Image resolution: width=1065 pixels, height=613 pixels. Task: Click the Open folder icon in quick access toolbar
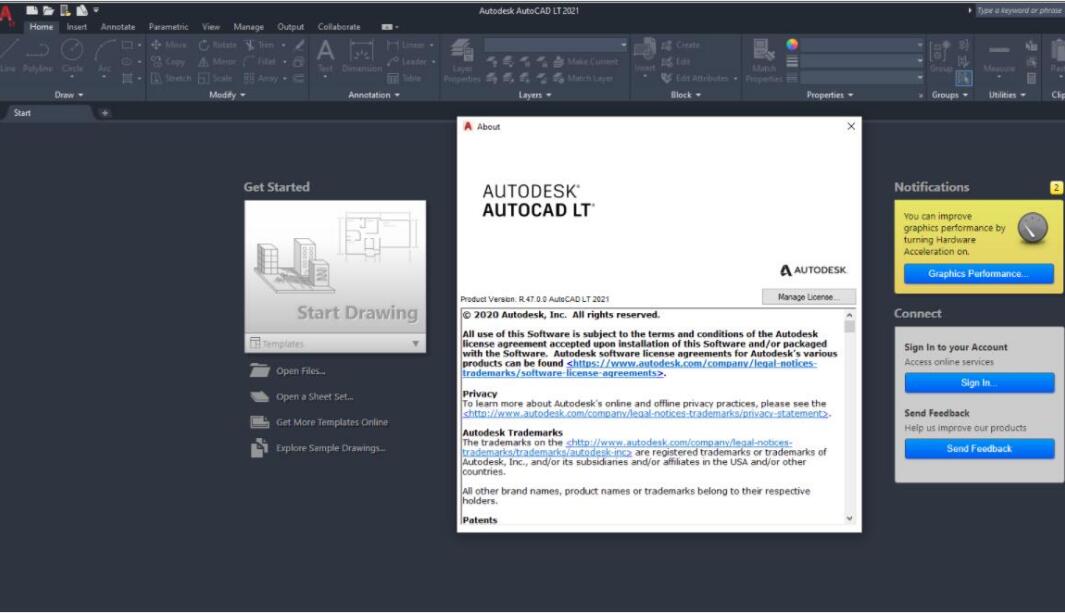tap(48, 10)
